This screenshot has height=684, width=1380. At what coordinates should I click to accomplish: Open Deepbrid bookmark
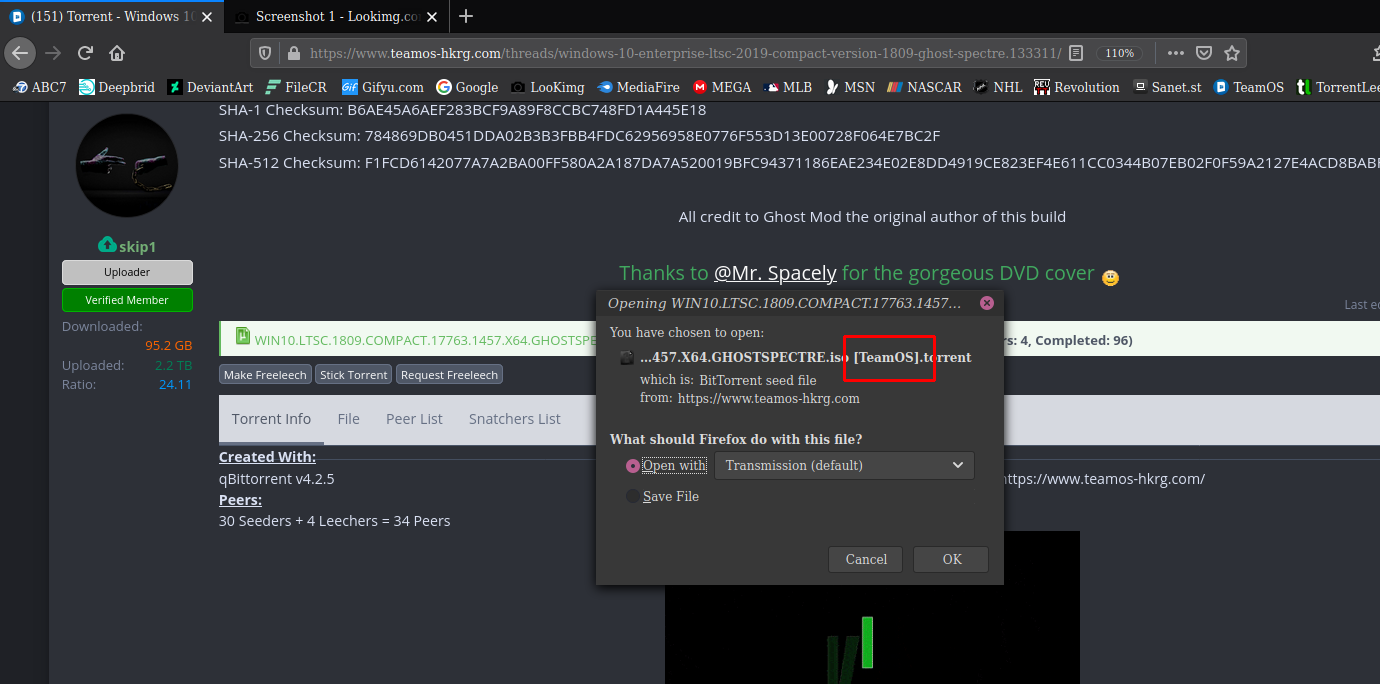117,87
